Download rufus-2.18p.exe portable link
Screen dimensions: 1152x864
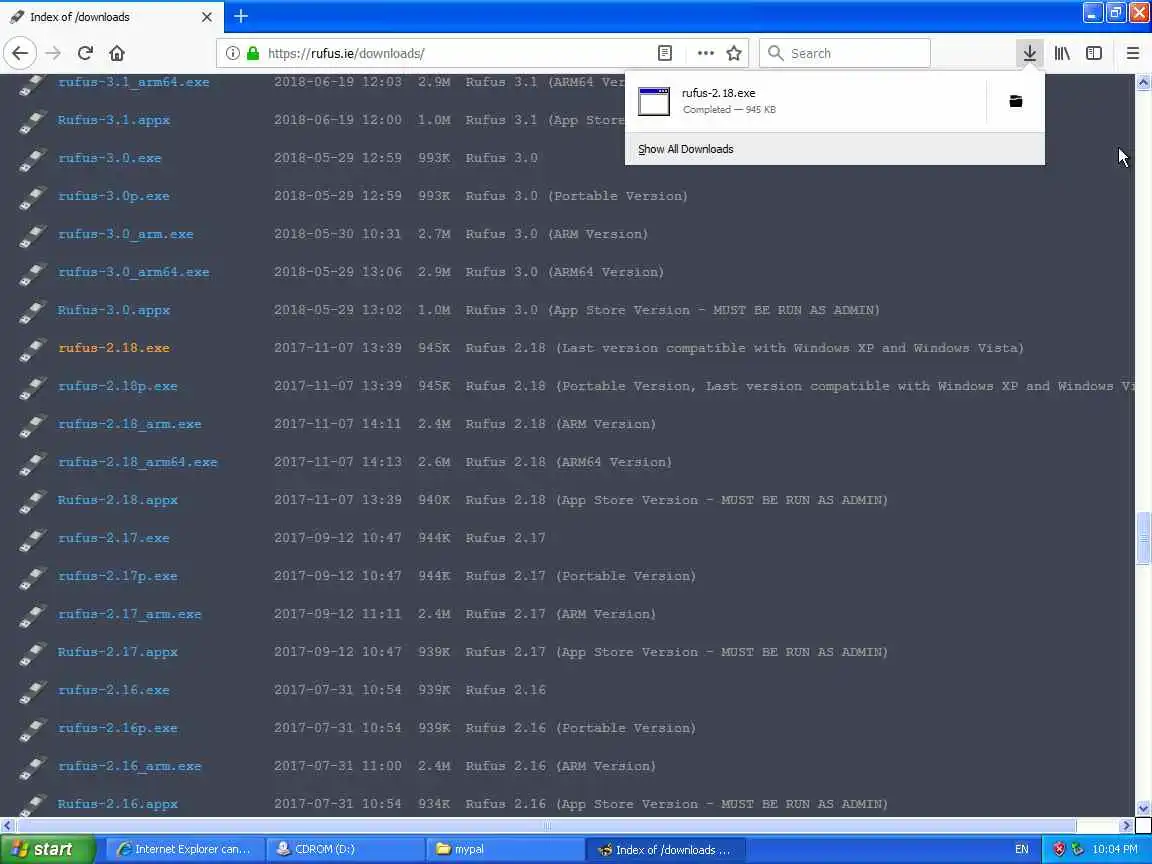(x=118, y=386)
